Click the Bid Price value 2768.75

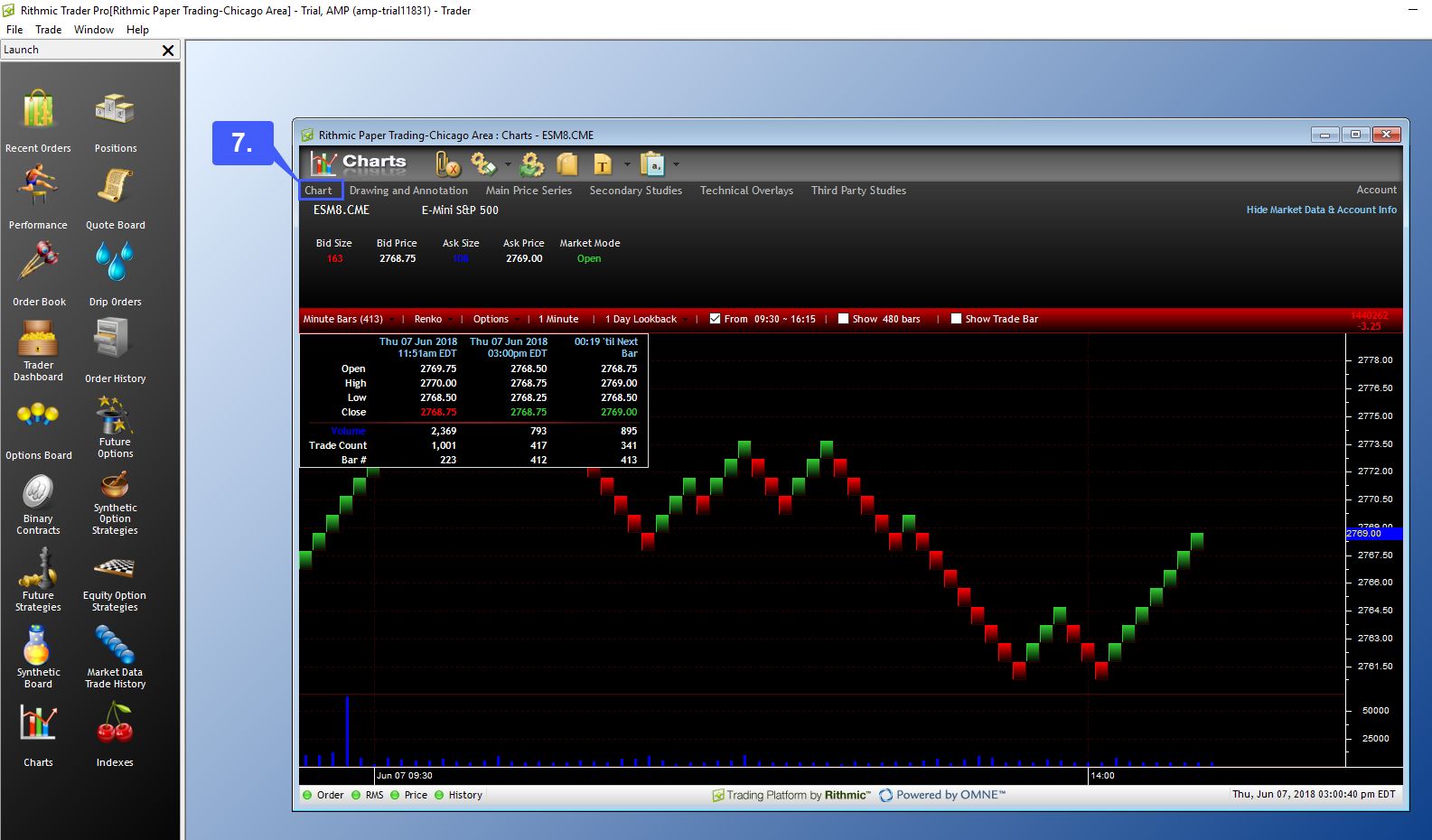tap(398, 258)
